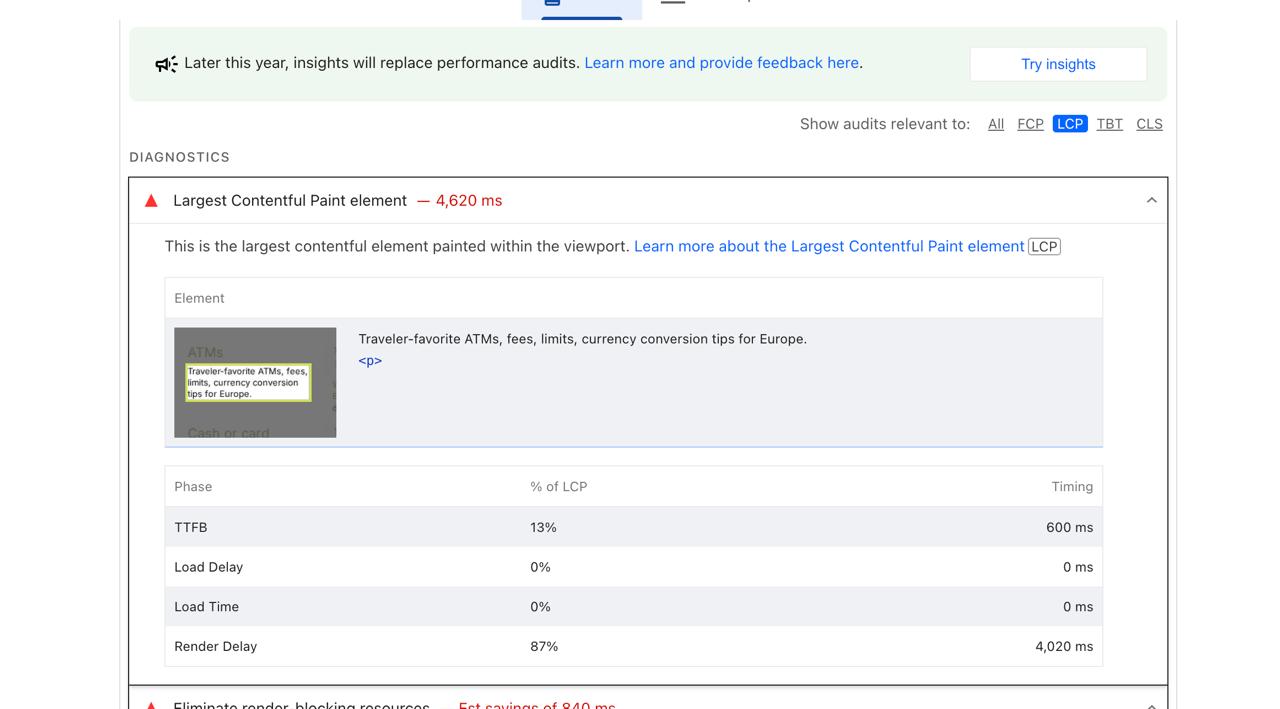This screenshot has width=1280, height=709.
Task: Click the % of LCP column header
Action: click(558, 487)
